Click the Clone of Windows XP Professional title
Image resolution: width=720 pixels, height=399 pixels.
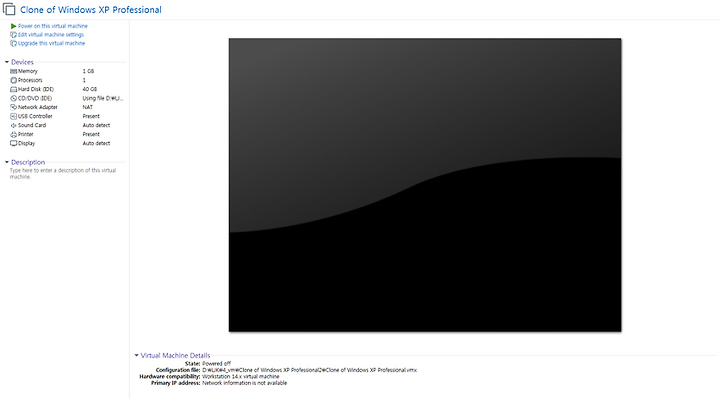pos(91,10)
